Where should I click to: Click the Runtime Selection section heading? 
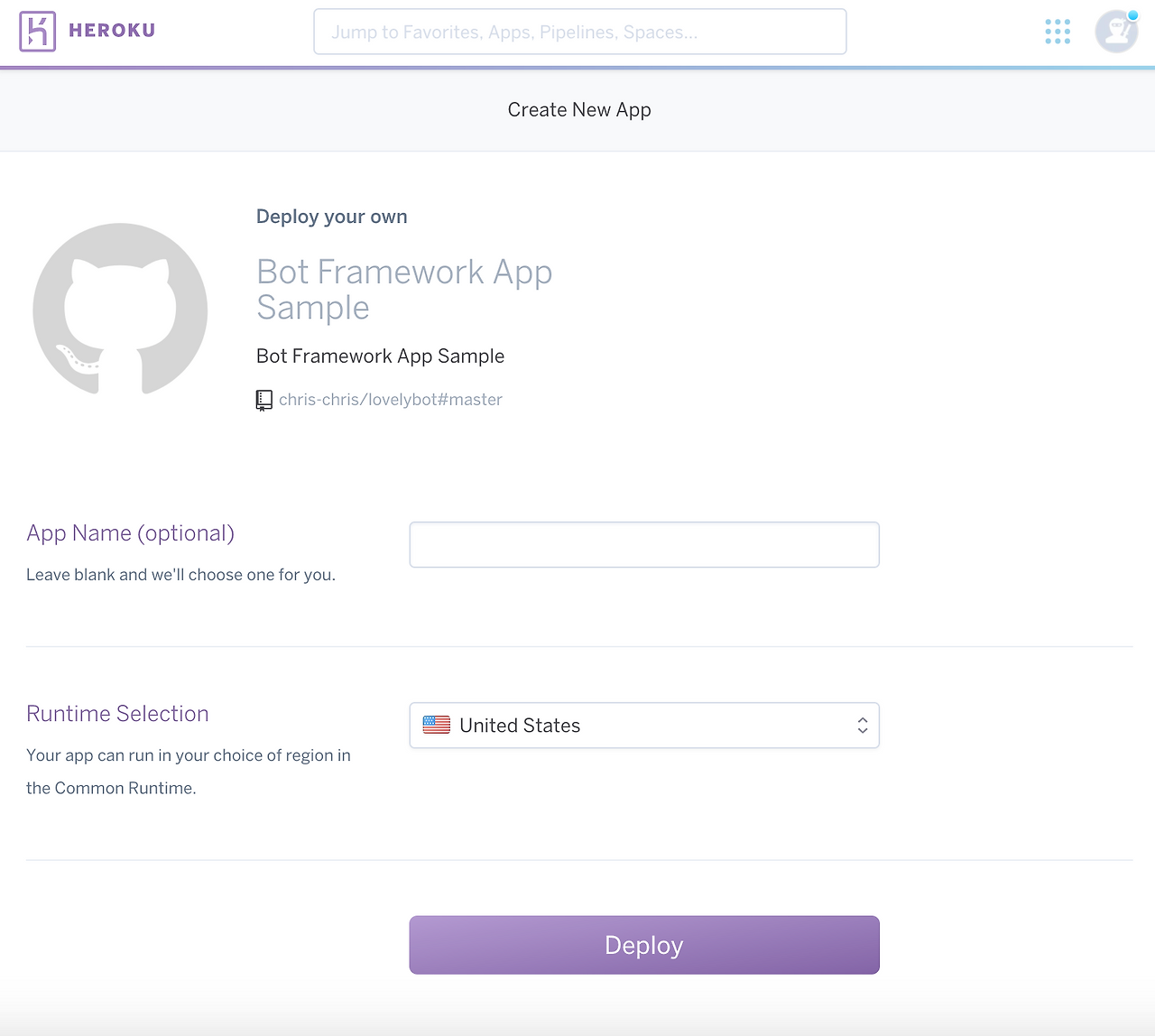[117, 713]
